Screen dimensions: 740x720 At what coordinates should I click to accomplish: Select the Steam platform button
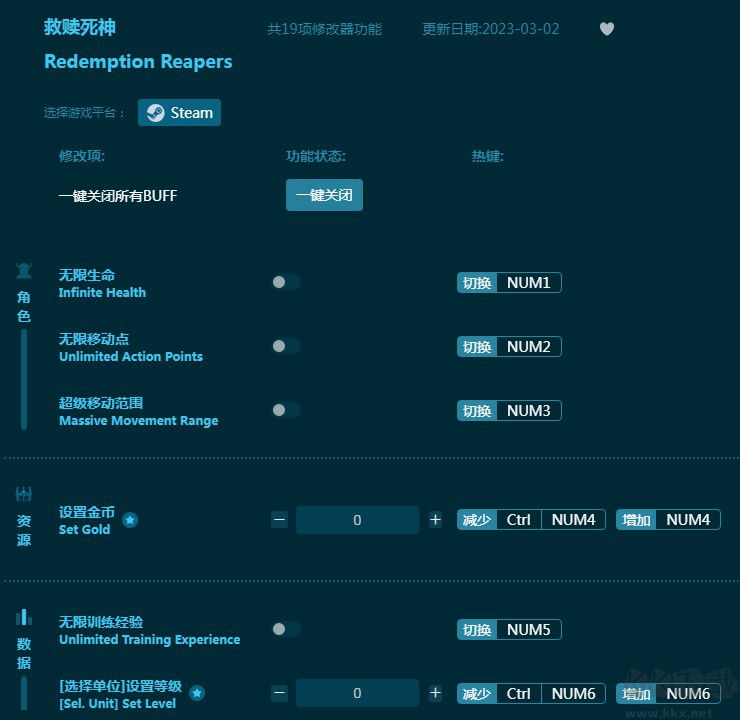[179, 112]
